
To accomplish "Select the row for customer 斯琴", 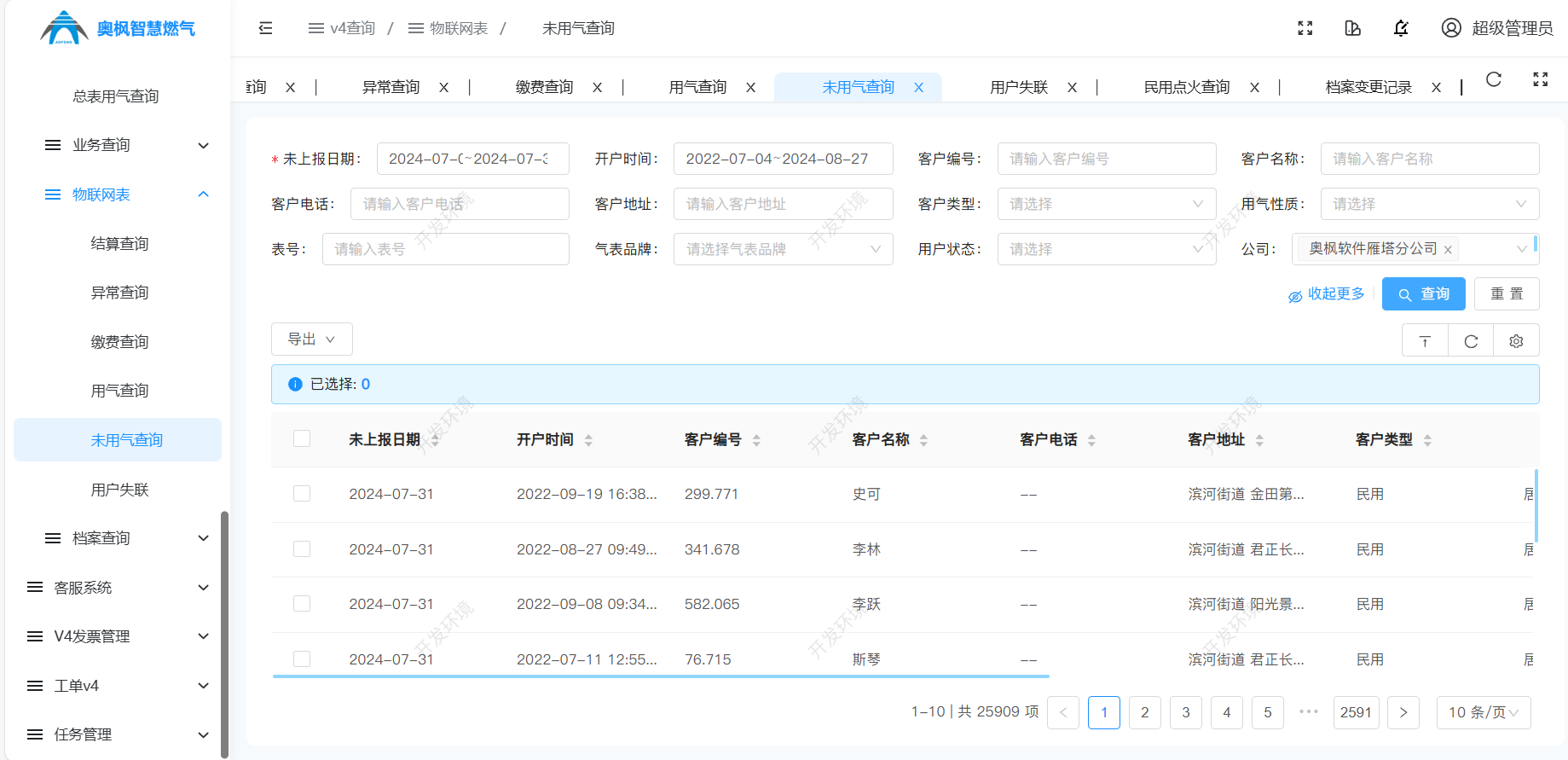I will (302, 658).
